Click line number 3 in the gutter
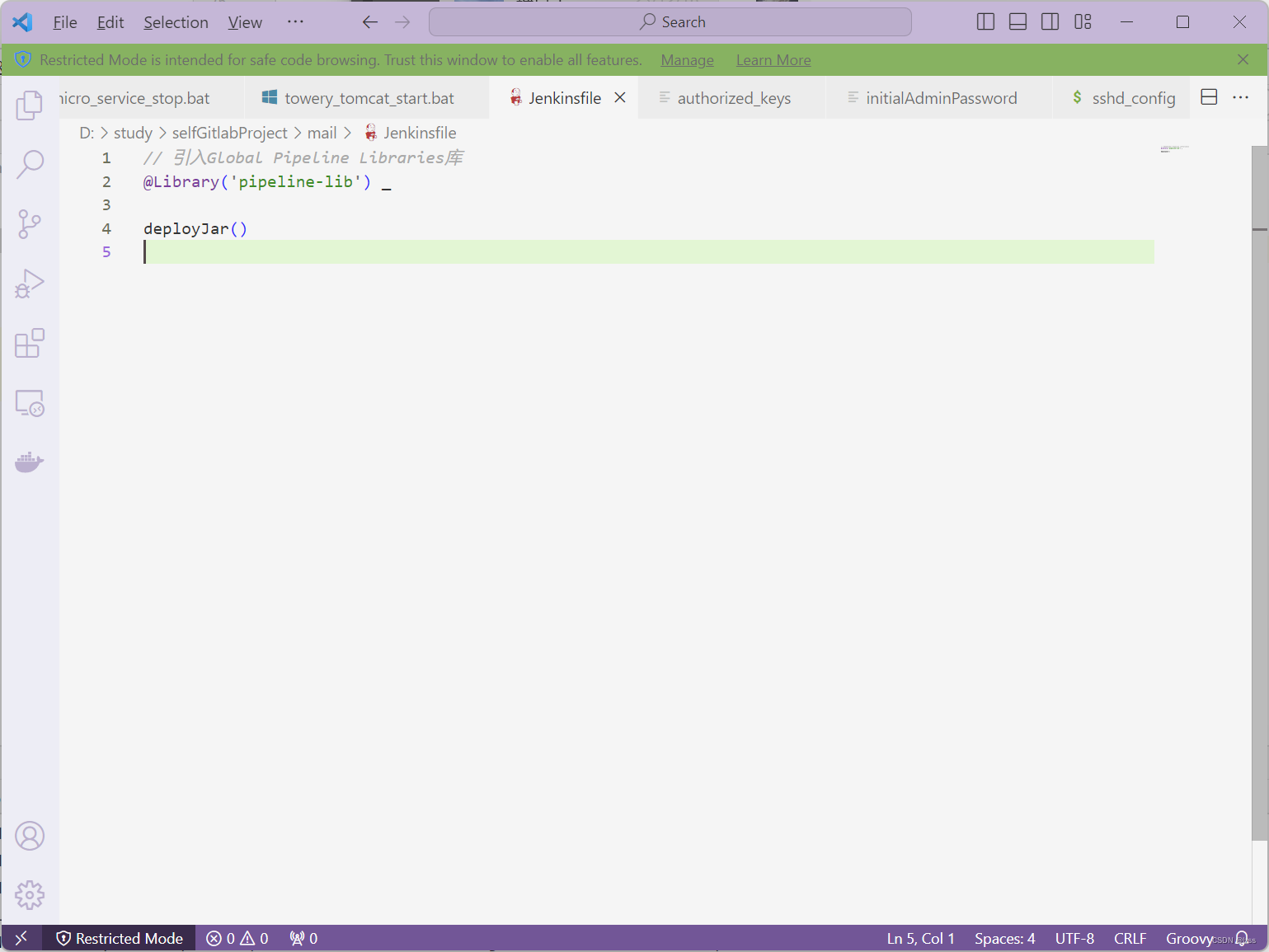1269x952 pixels. coord(106,204)
